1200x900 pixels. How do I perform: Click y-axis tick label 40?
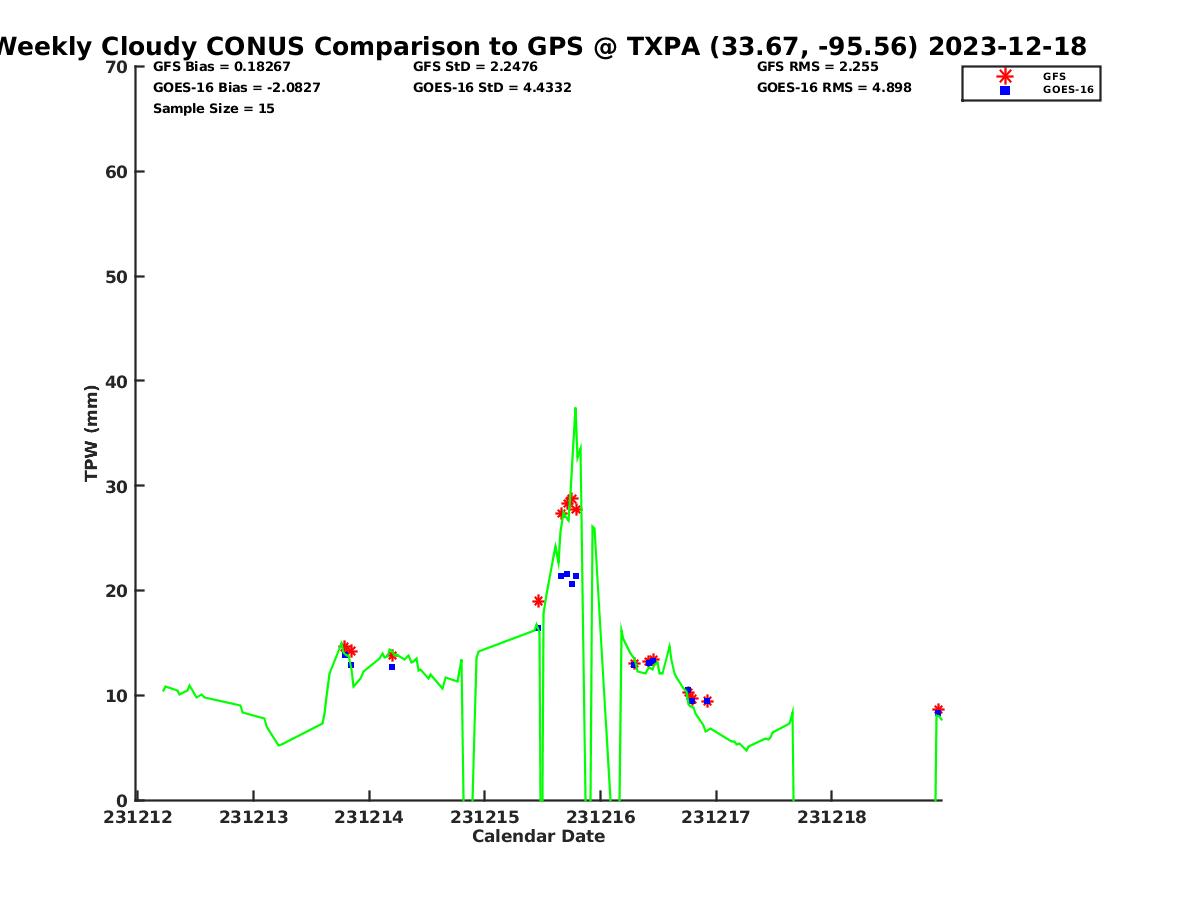pos(116,381)
